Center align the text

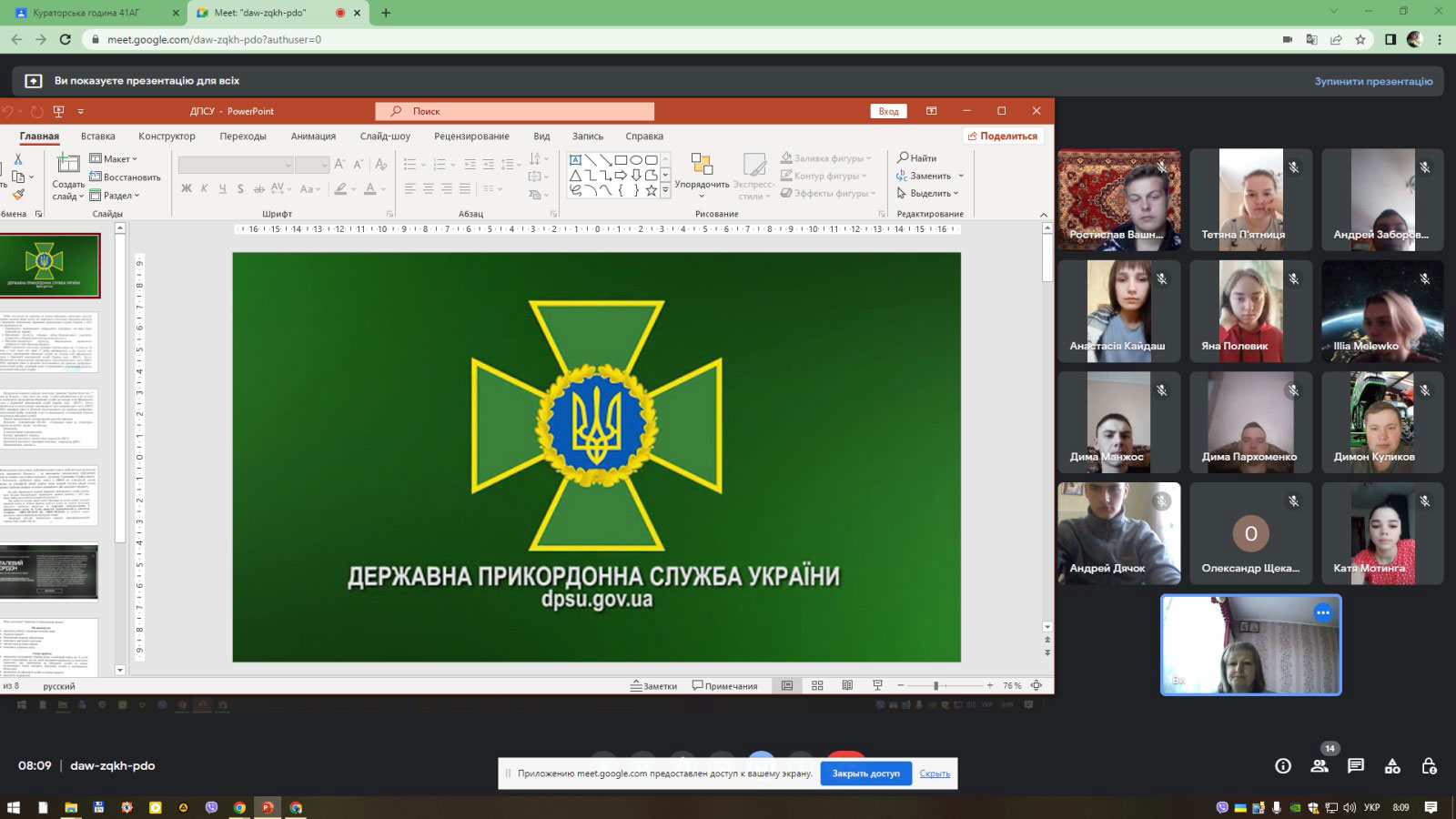tap(429, 188)
